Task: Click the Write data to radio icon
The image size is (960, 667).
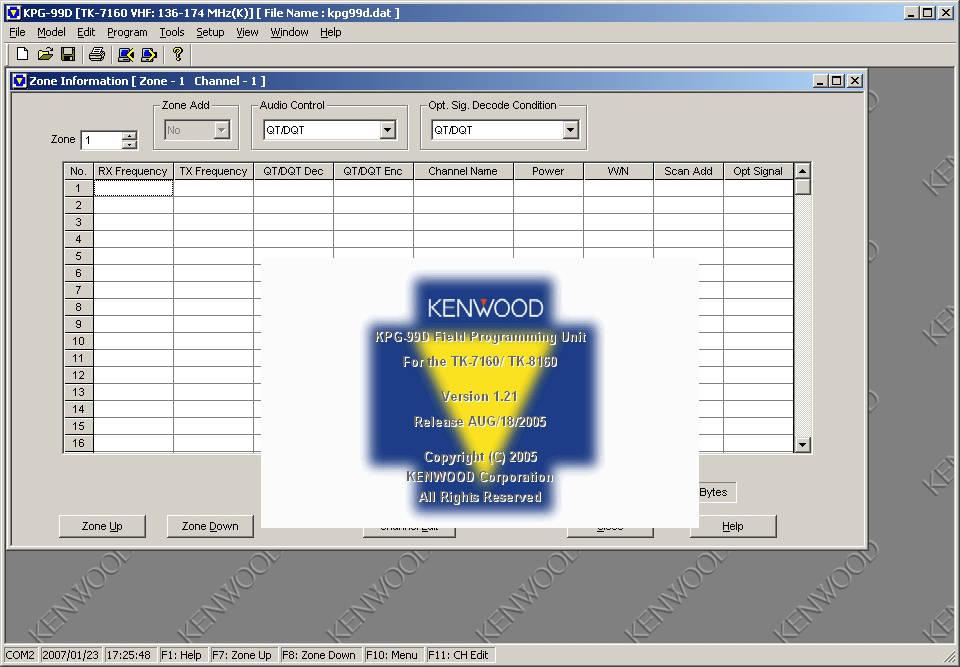Action: (149, 55)
